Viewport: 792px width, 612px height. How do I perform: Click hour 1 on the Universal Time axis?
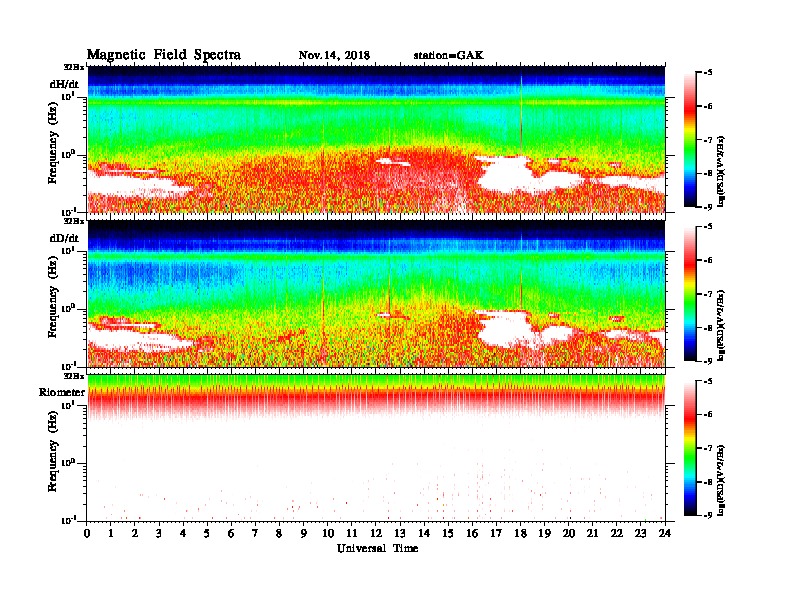(x=111, y=534)
